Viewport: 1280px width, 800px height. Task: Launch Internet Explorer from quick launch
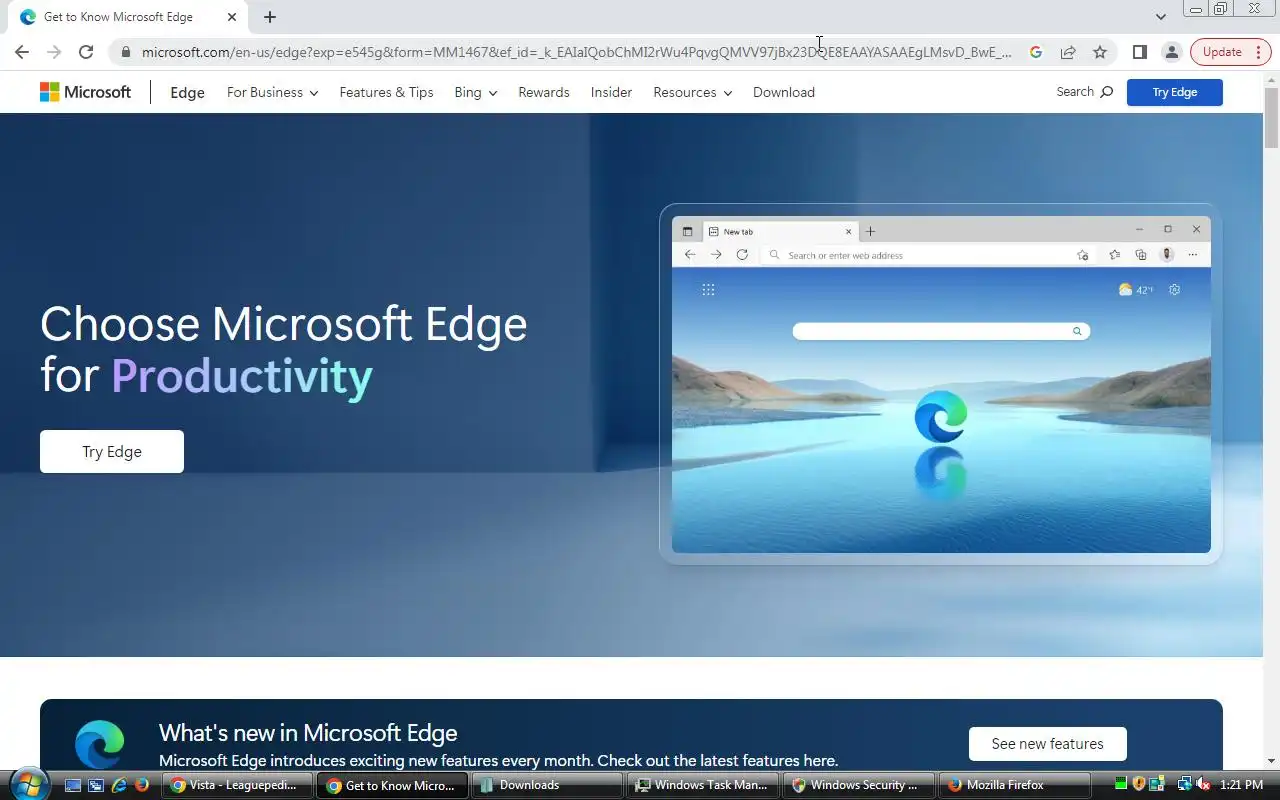119,785
